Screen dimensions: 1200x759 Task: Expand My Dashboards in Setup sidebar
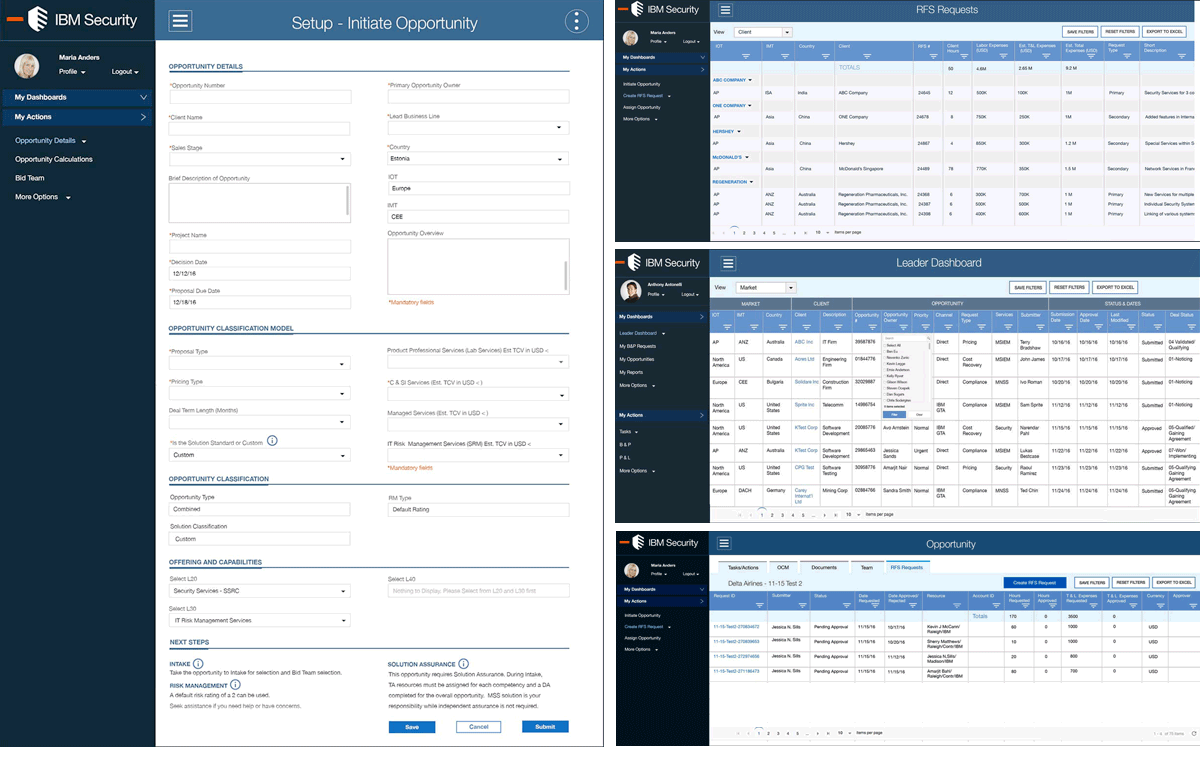(x=77, y=97)
